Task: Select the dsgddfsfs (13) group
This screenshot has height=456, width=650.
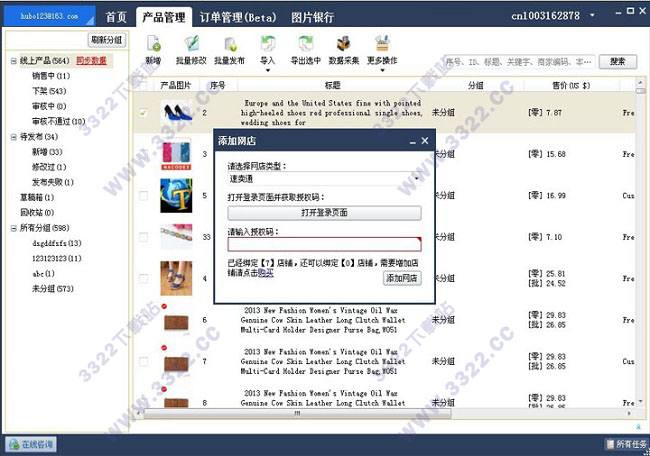Action: (57, 243)
